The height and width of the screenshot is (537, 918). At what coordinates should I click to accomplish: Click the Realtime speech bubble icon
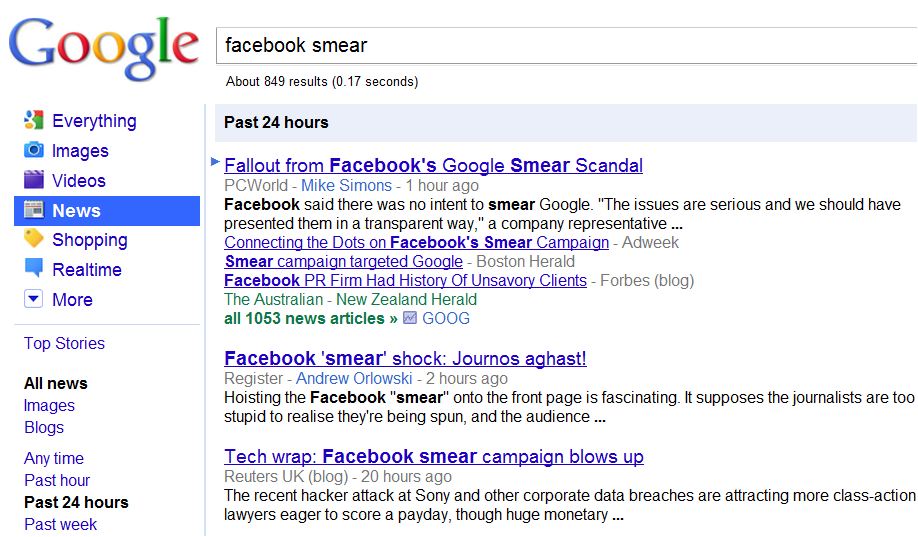[x=34, y=269]
